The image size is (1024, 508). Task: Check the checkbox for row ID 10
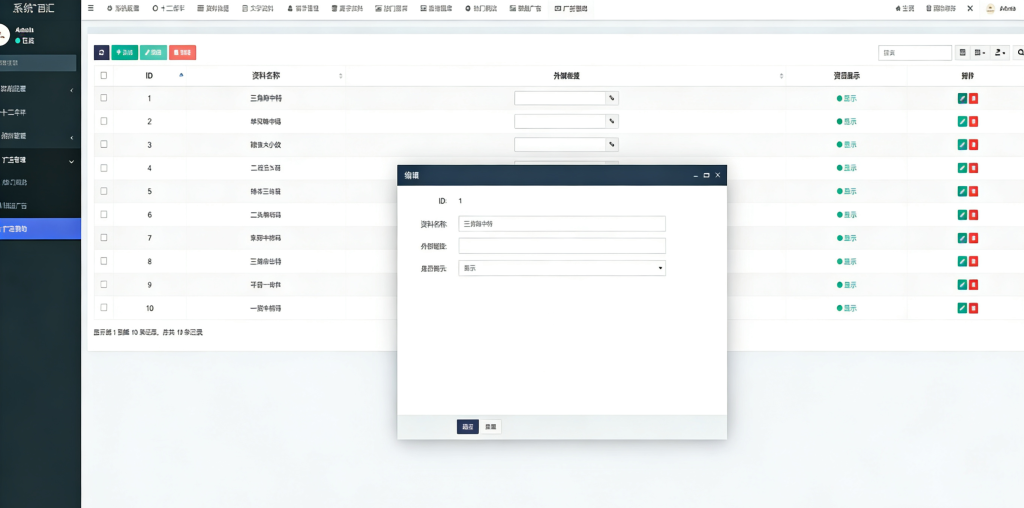click(103, 308)
